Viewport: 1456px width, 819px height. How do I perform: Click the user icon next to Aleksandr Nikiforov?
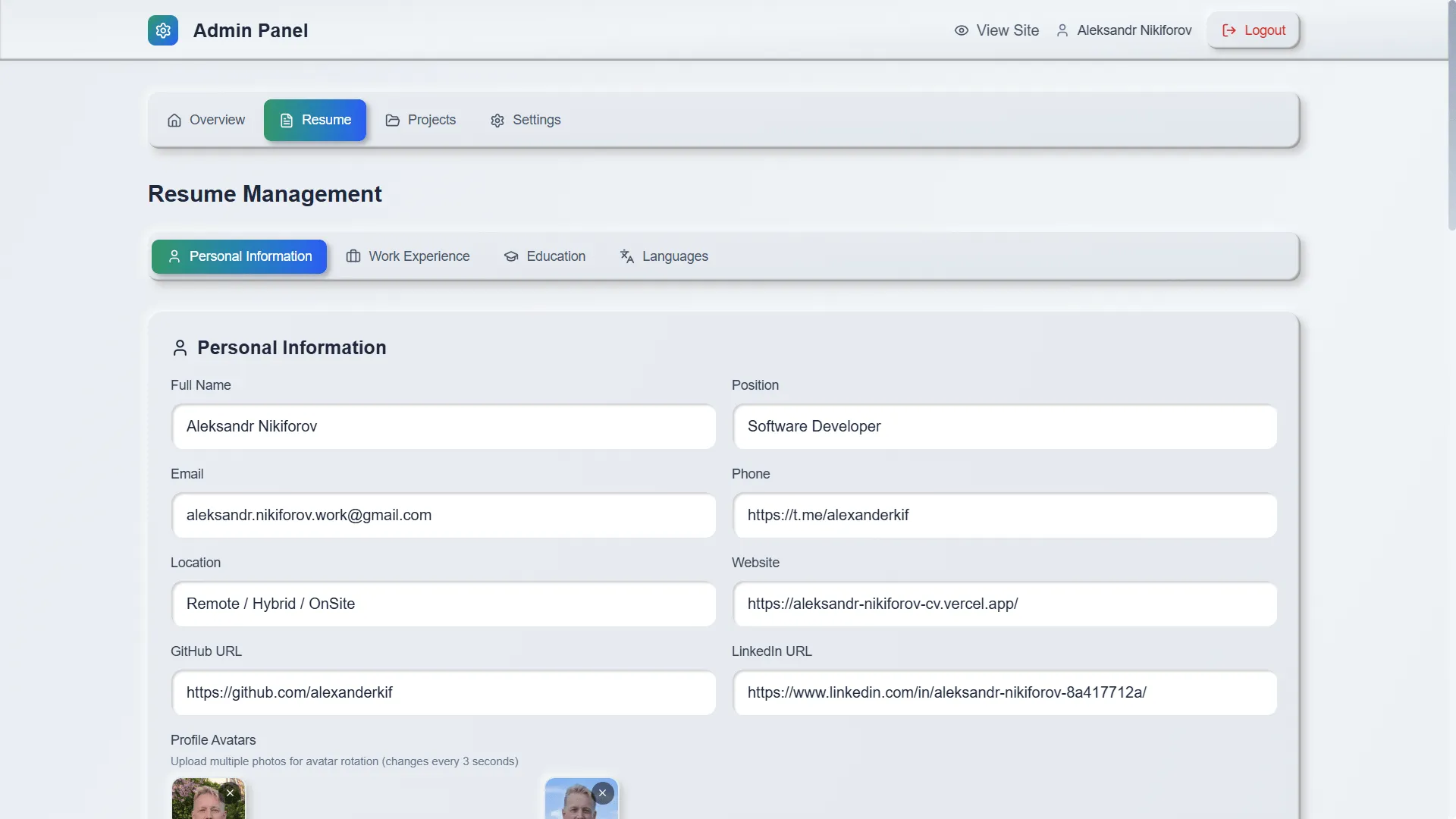(x=1062, y=30)
